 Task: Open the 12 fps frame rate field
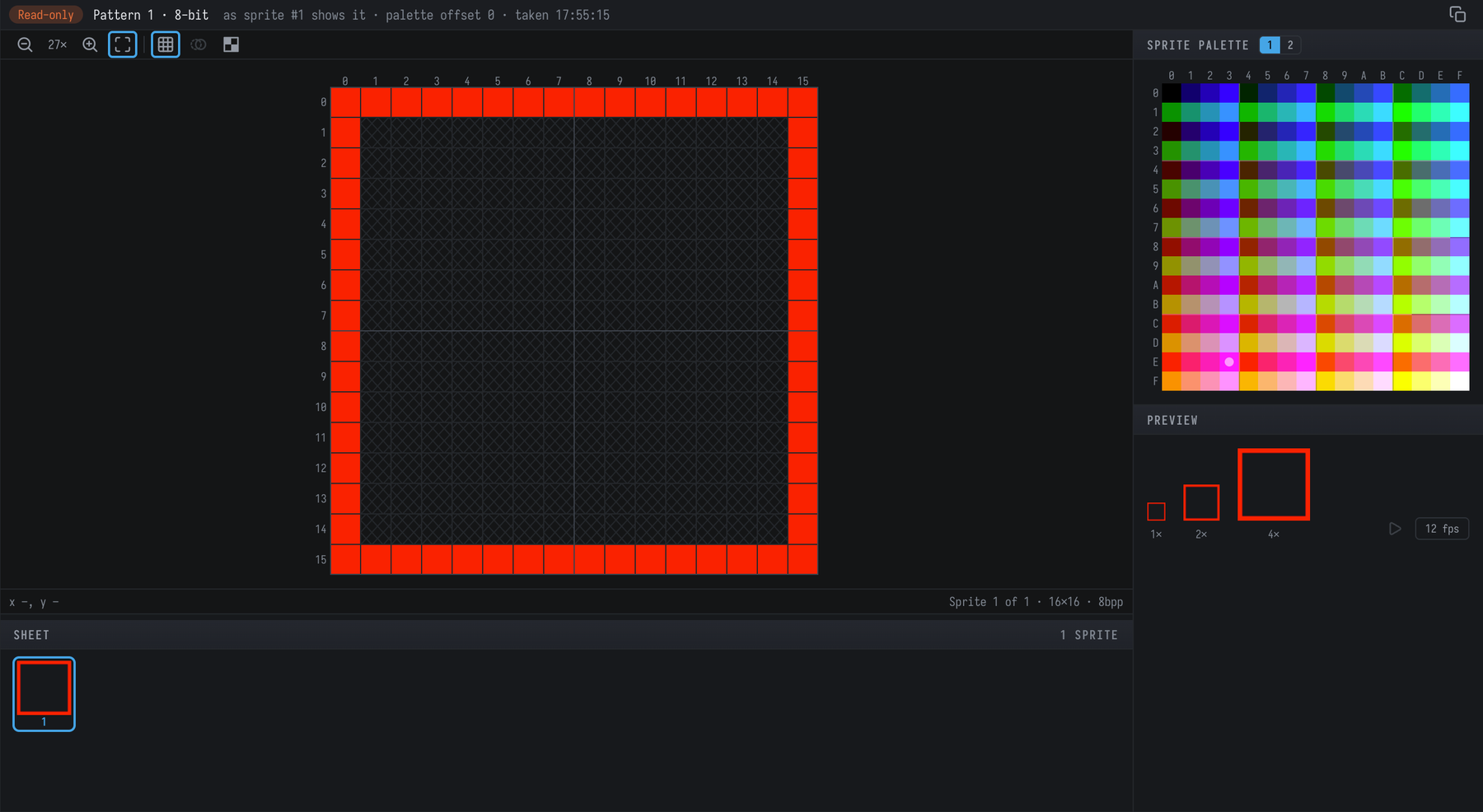[x=1442, y=529]
